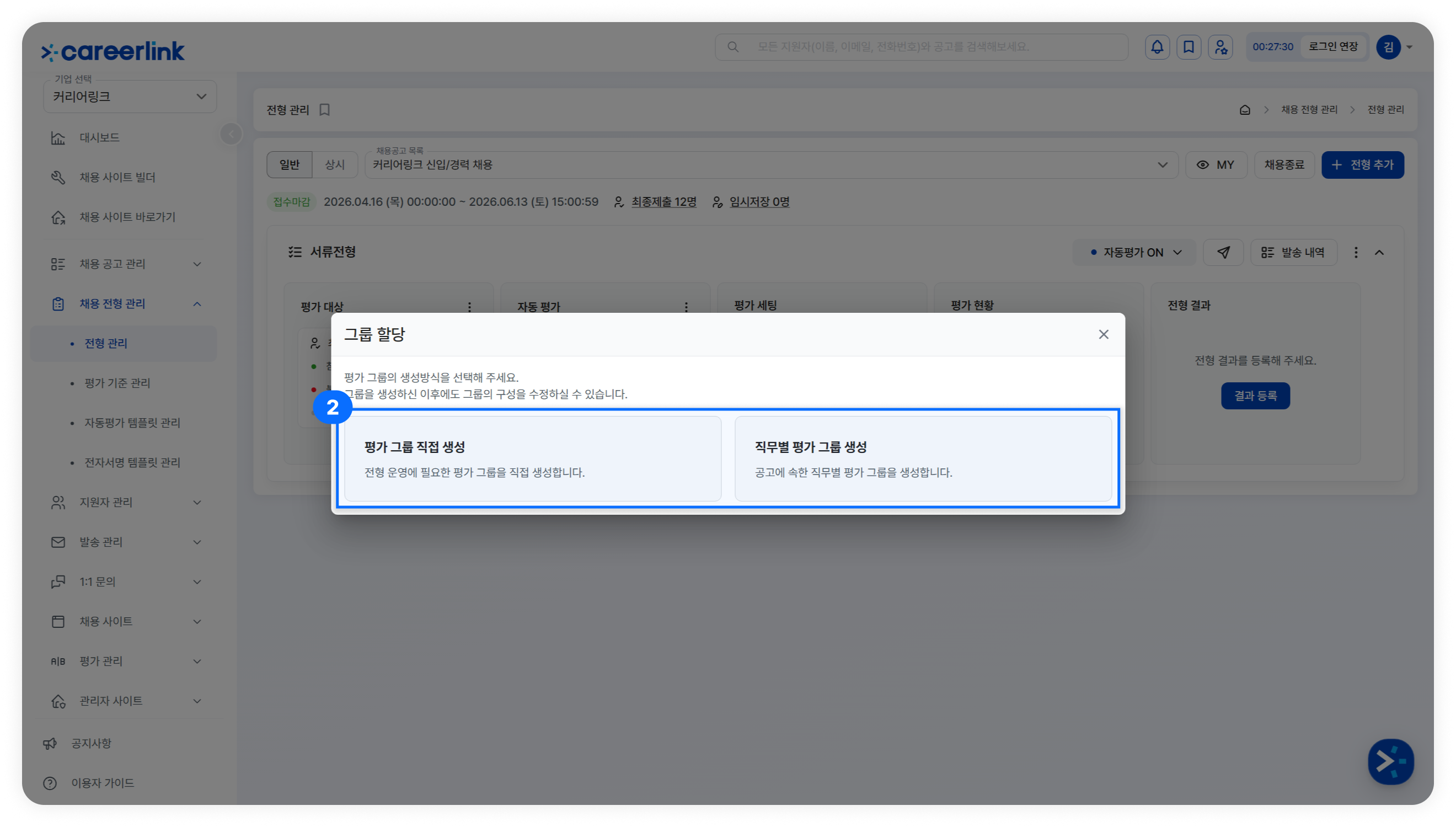This screenshot has height=827, width=1456.
Task: Choose 평가 그룹 직접 생성 option
Action: point(532,458)
